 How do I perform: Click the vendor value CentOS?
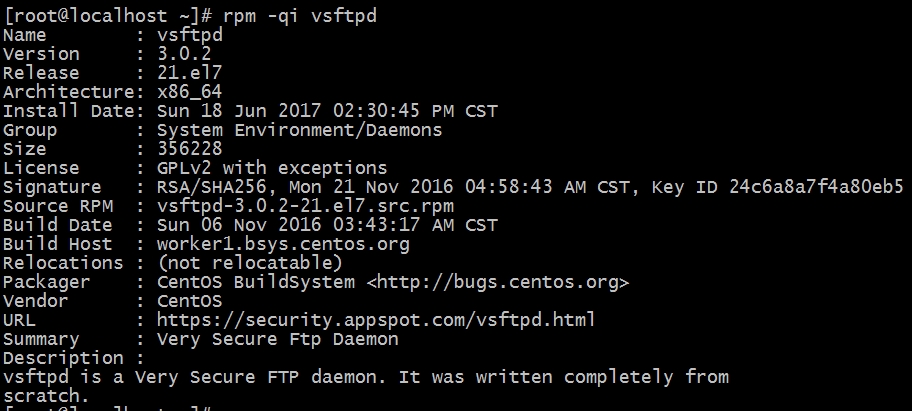190,301
